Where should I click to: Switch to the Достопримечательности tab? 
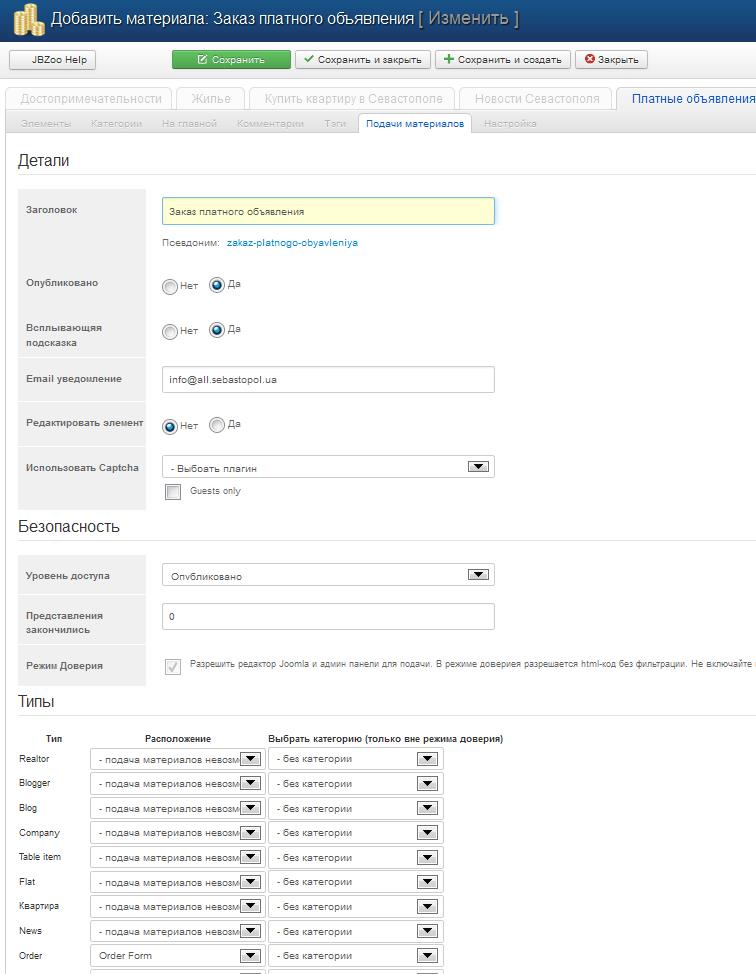(91, 98)
